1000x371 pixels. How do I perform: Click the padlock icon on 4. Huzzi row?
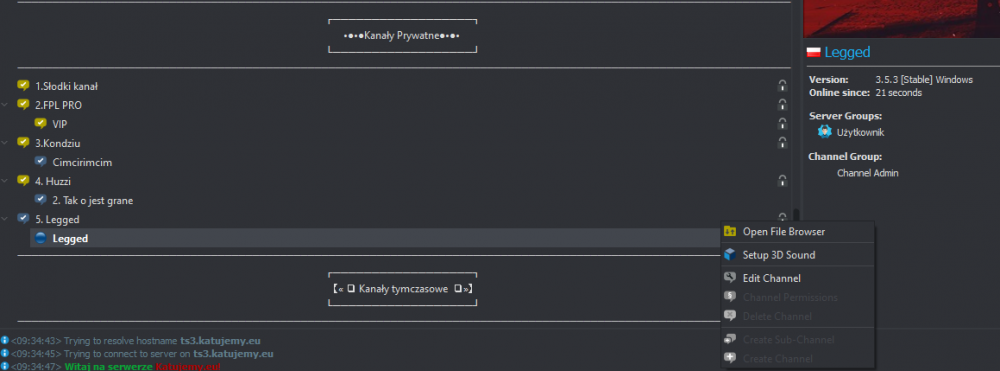coord(782,181)
